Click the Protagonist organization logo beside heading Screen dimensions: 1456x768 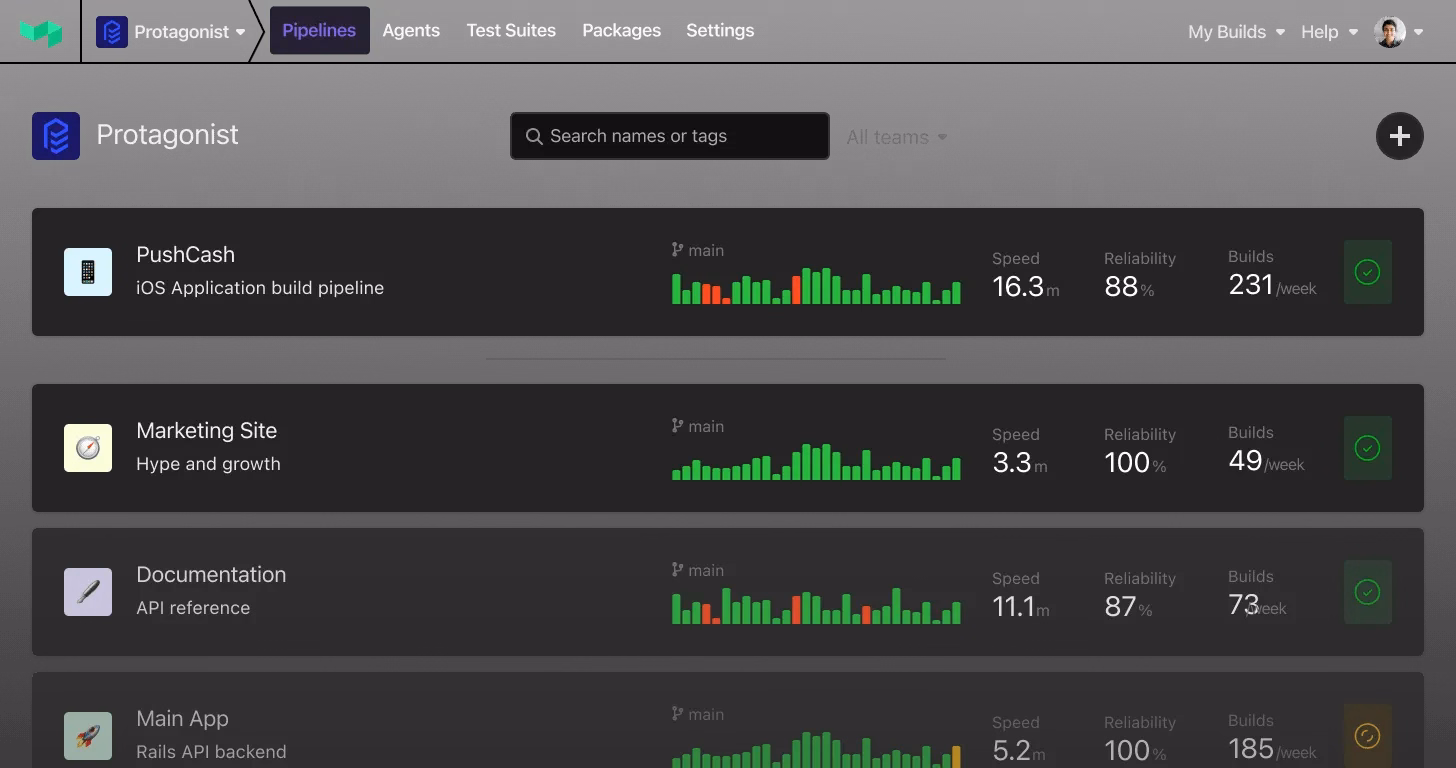56,136
